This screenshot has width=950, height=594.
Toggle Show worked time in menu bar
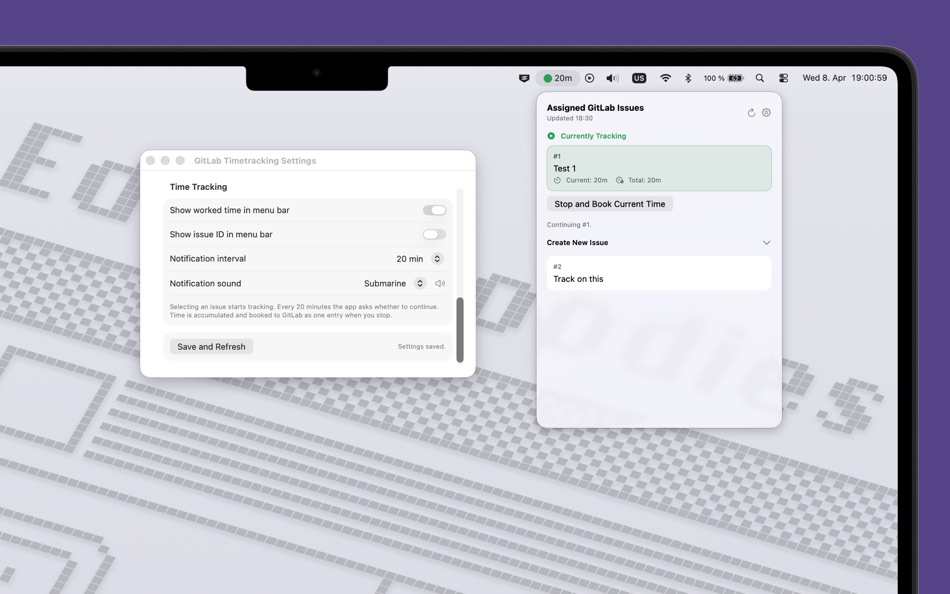point(434,210)
